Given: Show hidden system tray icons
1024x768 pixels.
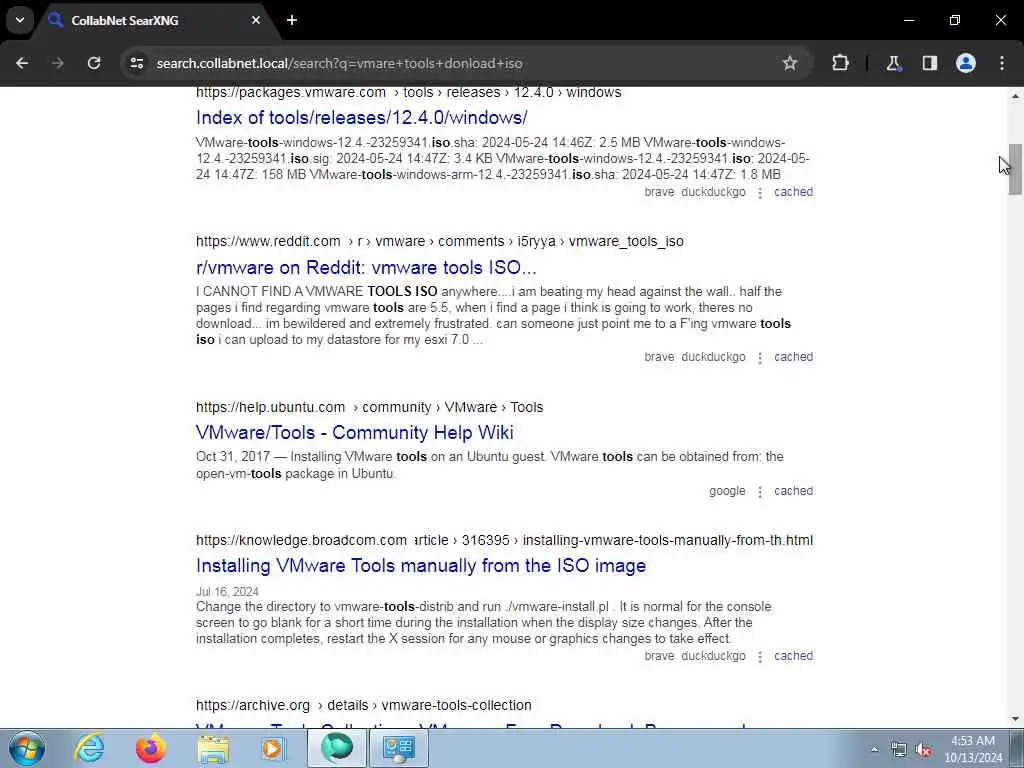Looking at the screenshot, I should tap(874, 749).
